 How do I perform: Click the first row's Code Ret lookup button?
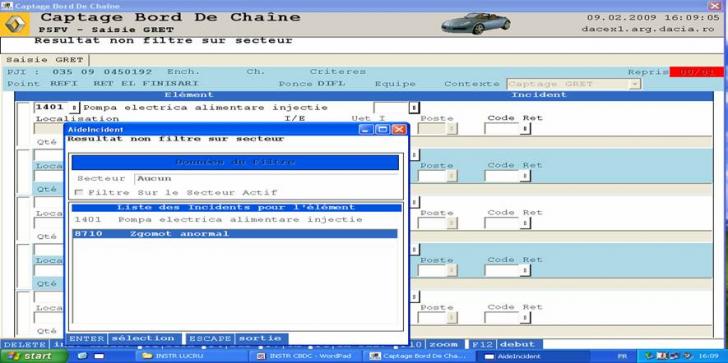click(525, 129)
